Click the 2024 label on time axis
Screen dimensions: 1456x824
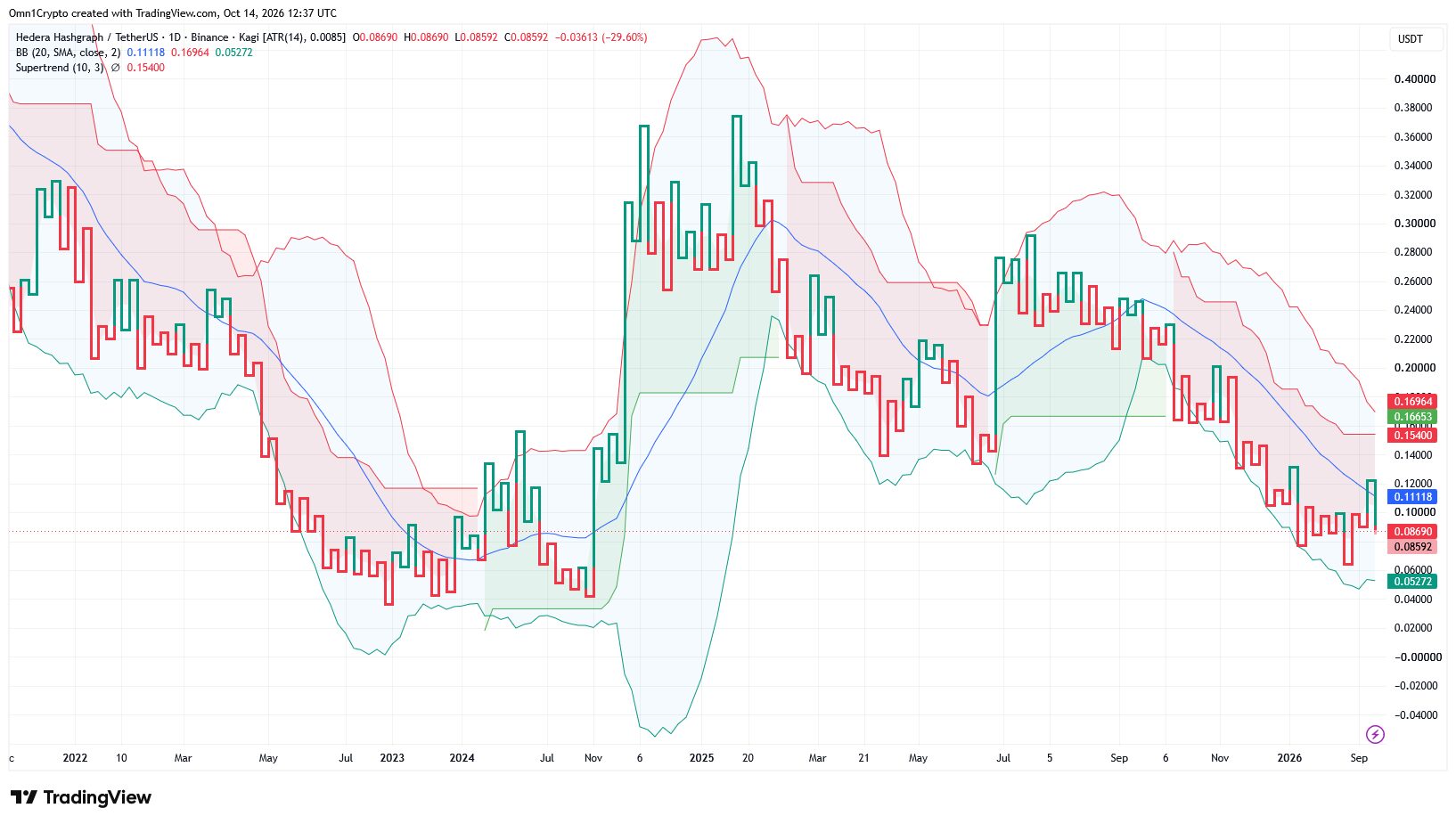(462, 758)
